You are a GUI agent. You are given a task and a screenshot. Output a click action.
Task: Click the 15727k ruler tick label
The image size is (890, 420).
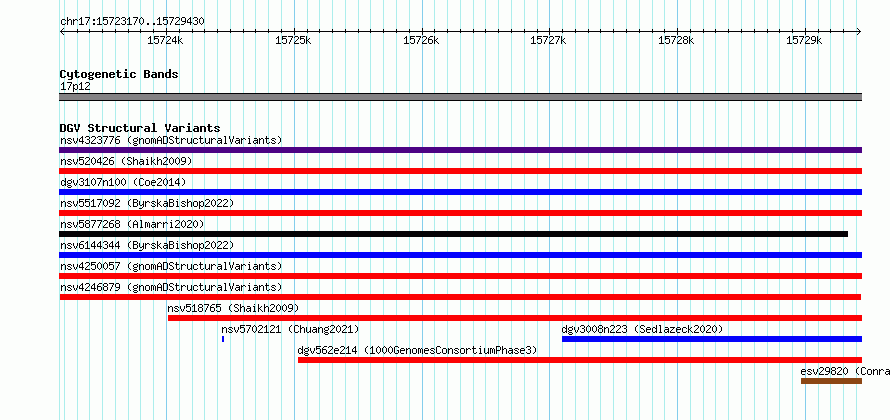click(x=548, y=40)
